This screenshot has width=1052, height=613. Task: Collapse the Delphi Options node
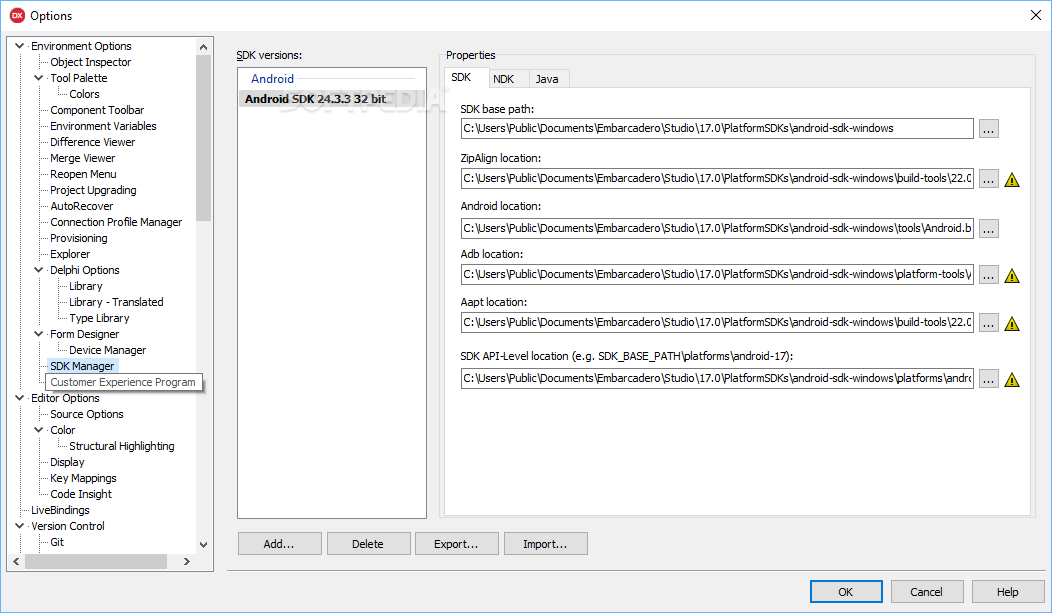(38, 270)
